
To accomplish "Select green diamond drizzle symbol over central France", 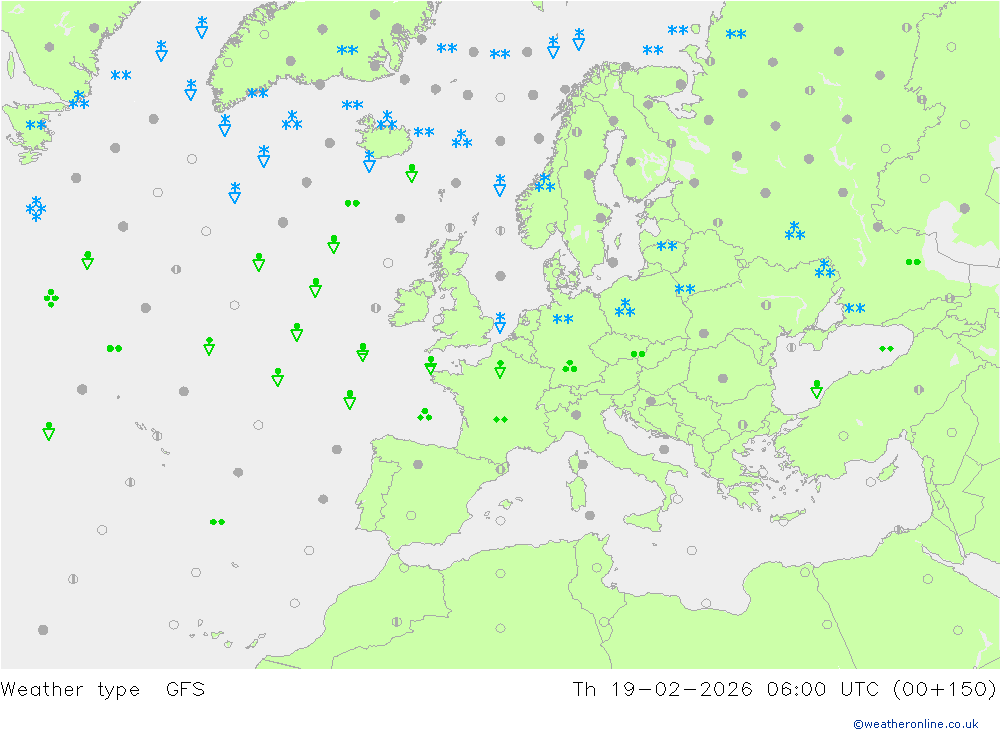I will coord(500,419).
